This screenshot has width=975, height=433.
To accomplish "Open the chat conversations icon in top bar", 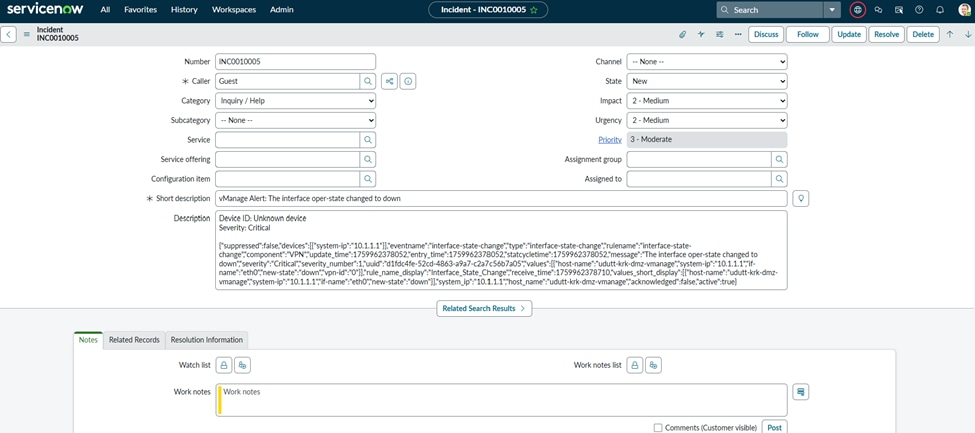I will [878, 10].
